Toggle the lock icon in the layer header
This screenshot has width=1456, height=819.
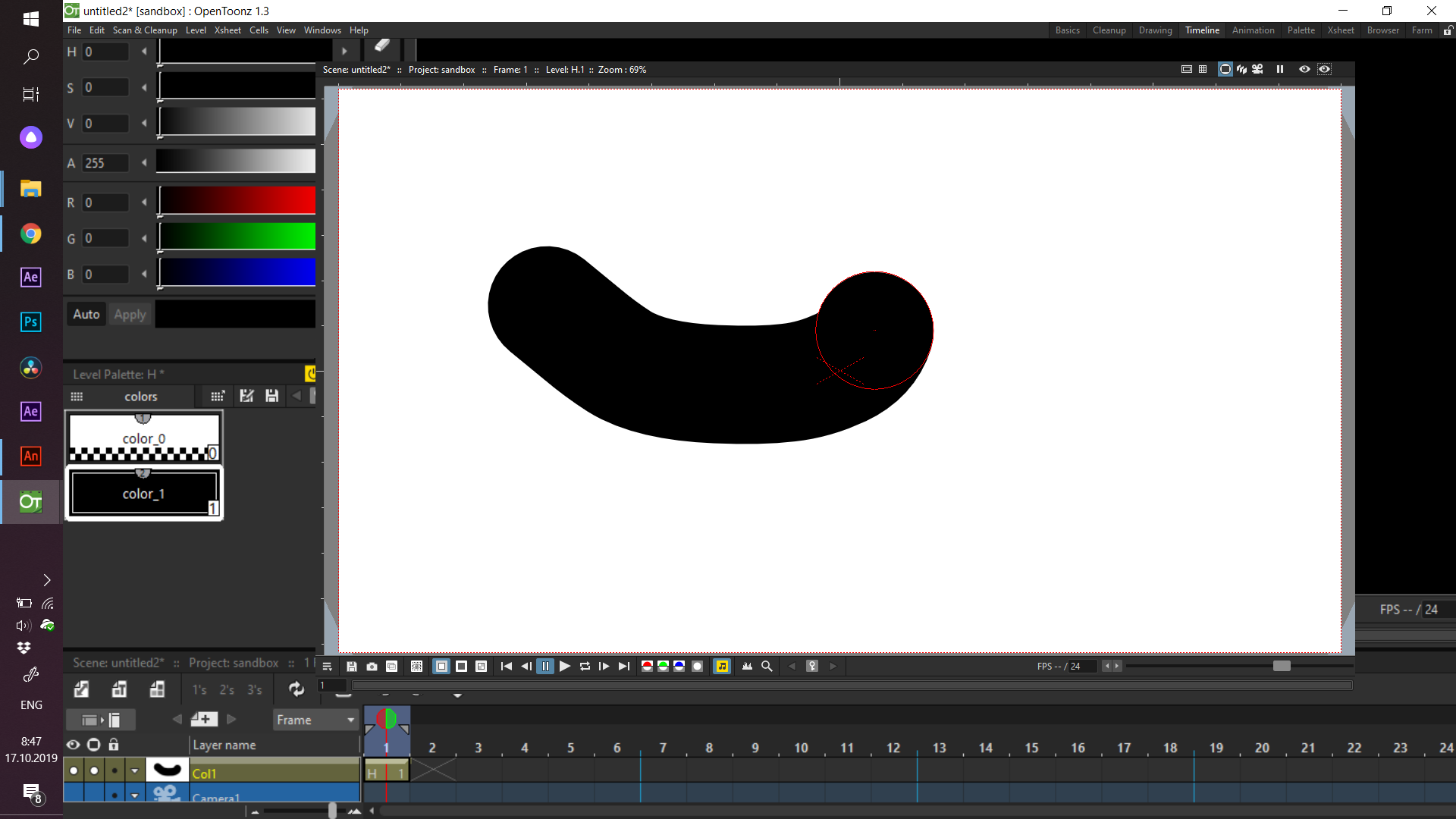(115, 745)
